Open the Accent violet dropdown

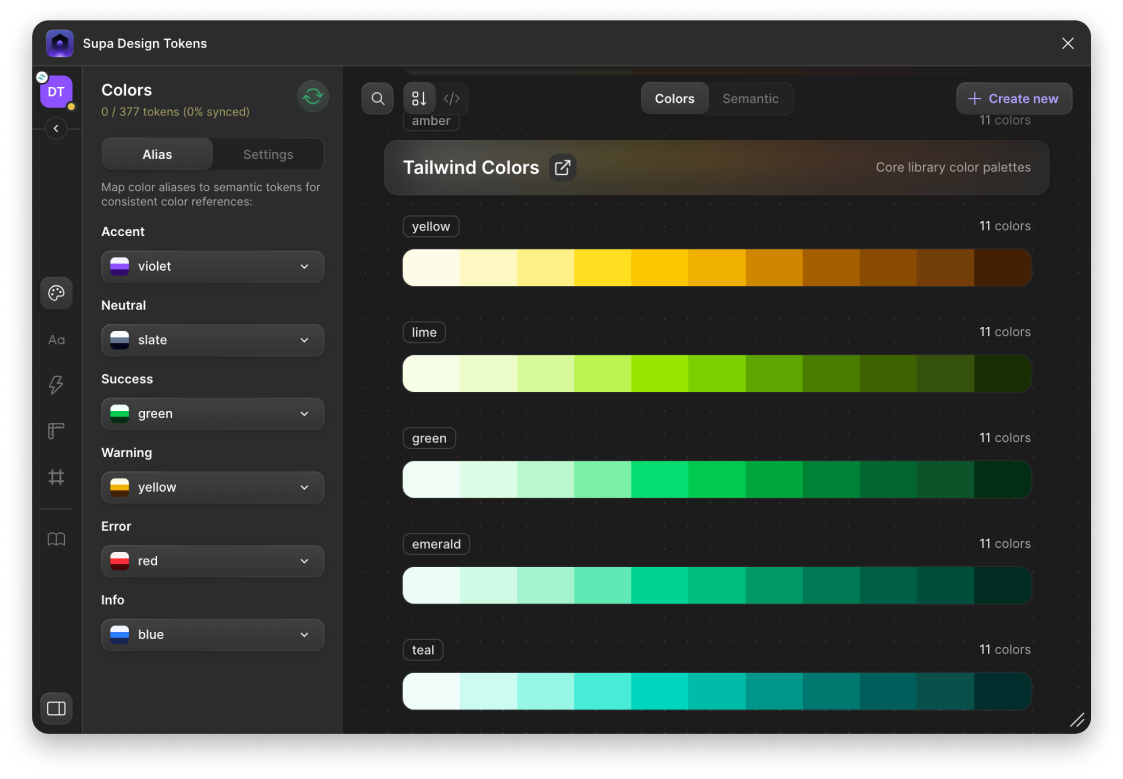tap(213, 266)
